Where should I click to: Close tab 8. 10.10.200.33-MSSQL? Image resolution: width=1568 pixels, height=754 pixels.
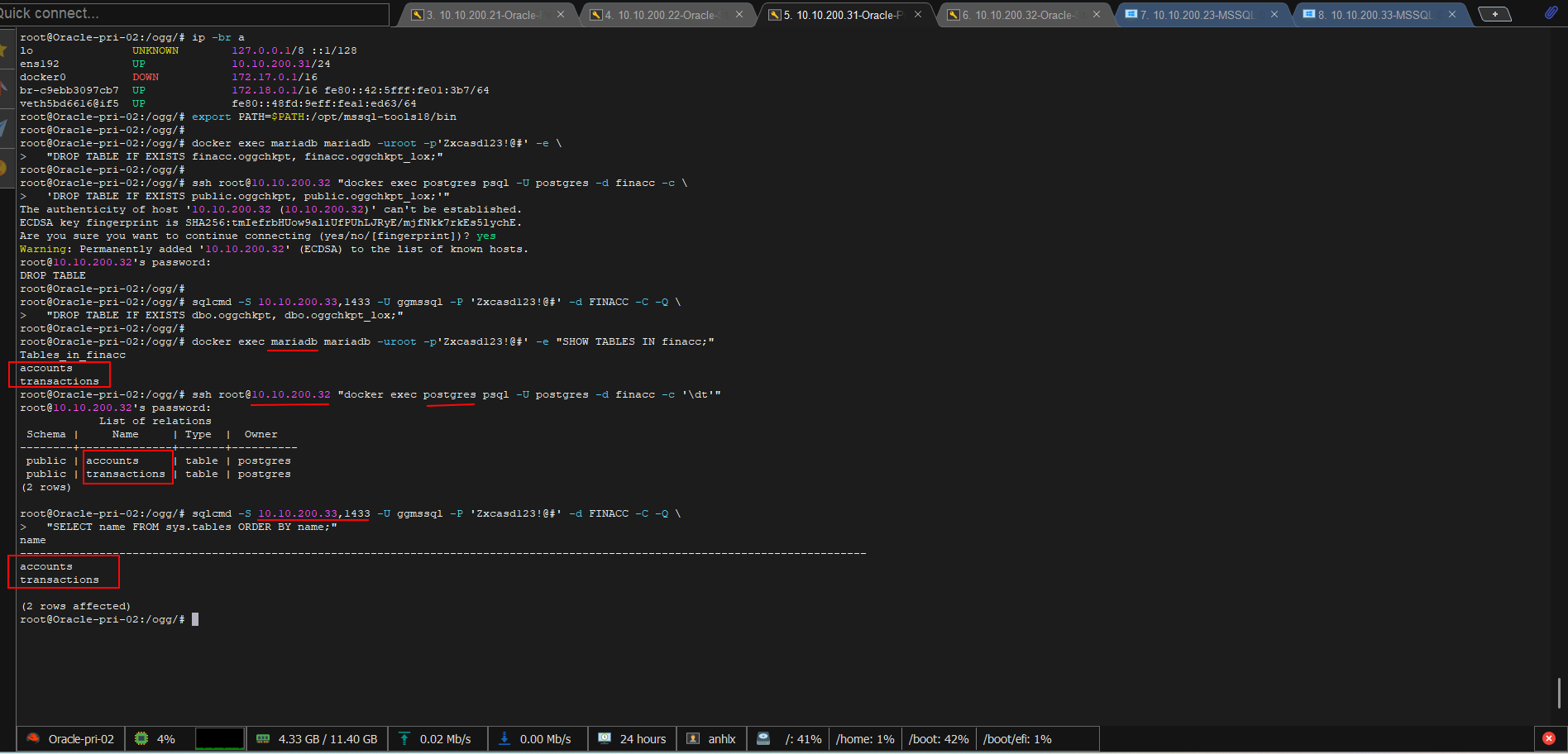pyautogui.click(x=1452, y=15)
